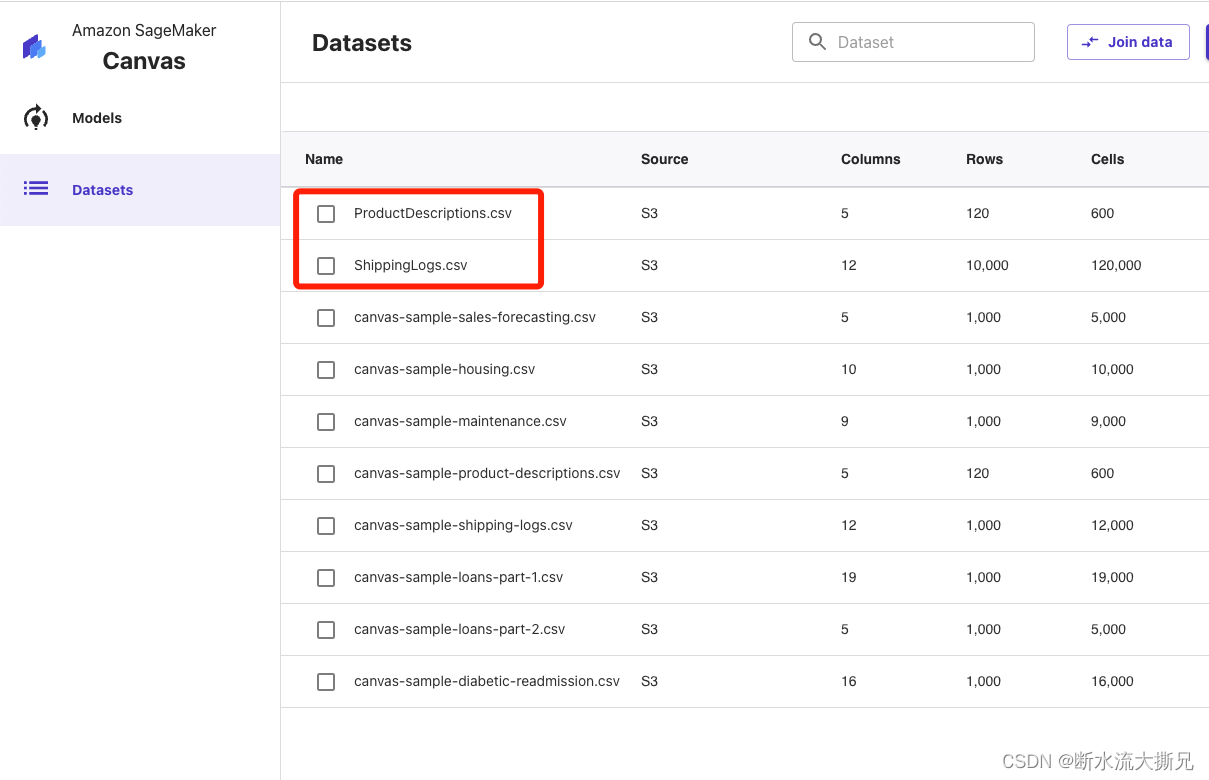Click the Datasets list icon in sidebar
This screenshot has height=780, width=1209.
point(36,188)
